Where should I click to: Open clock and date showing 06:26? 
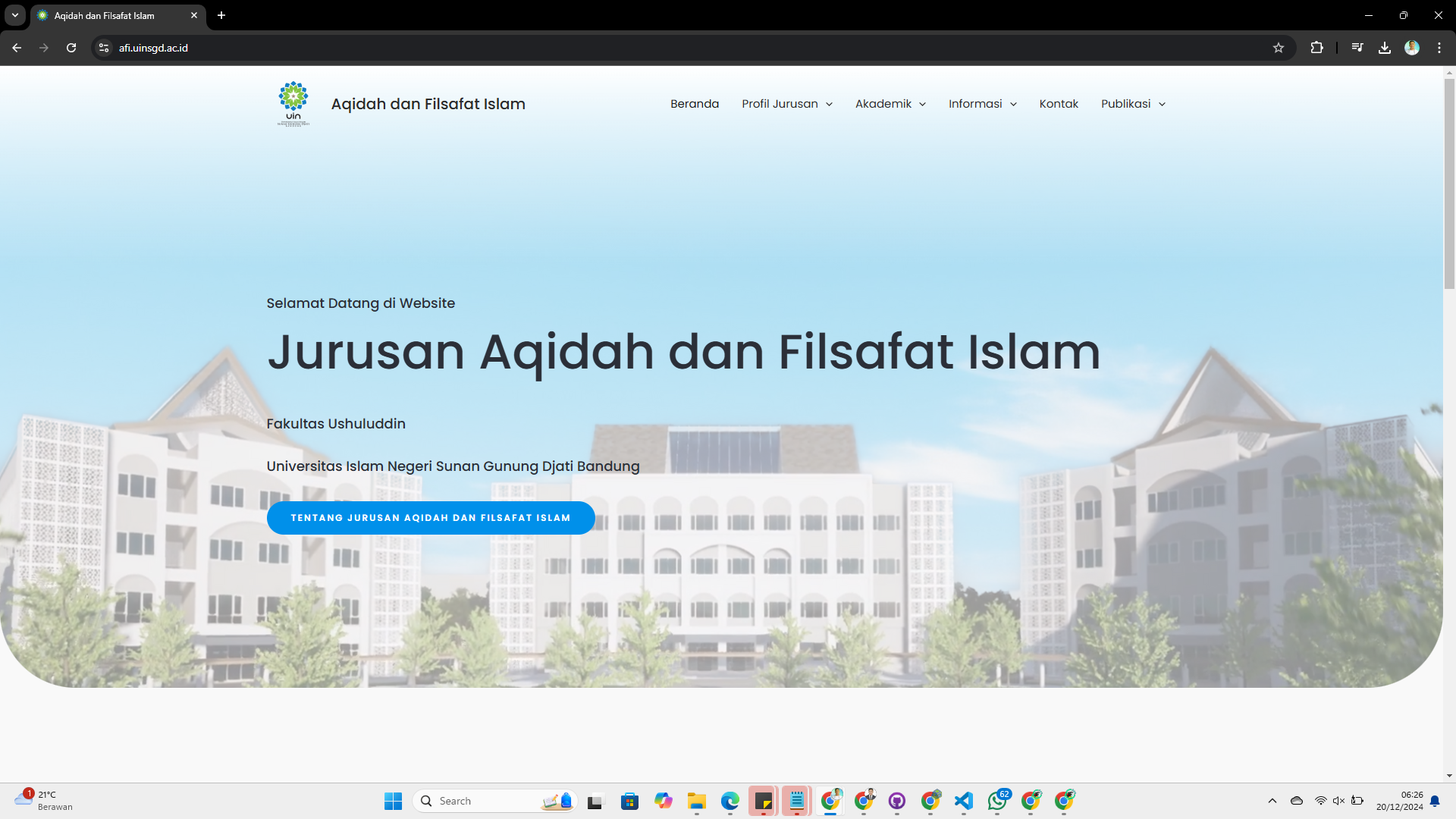point(1400,801)
